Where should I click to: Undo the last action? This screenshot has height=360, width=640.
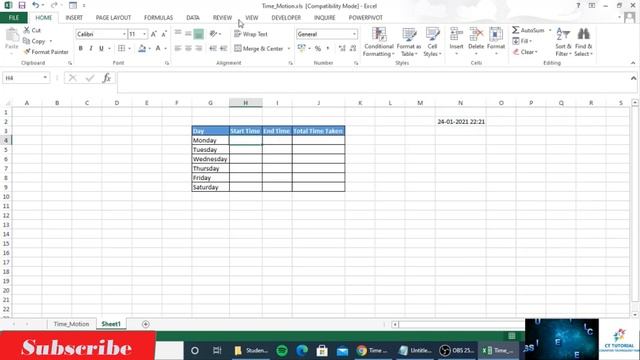click(36, 5)
